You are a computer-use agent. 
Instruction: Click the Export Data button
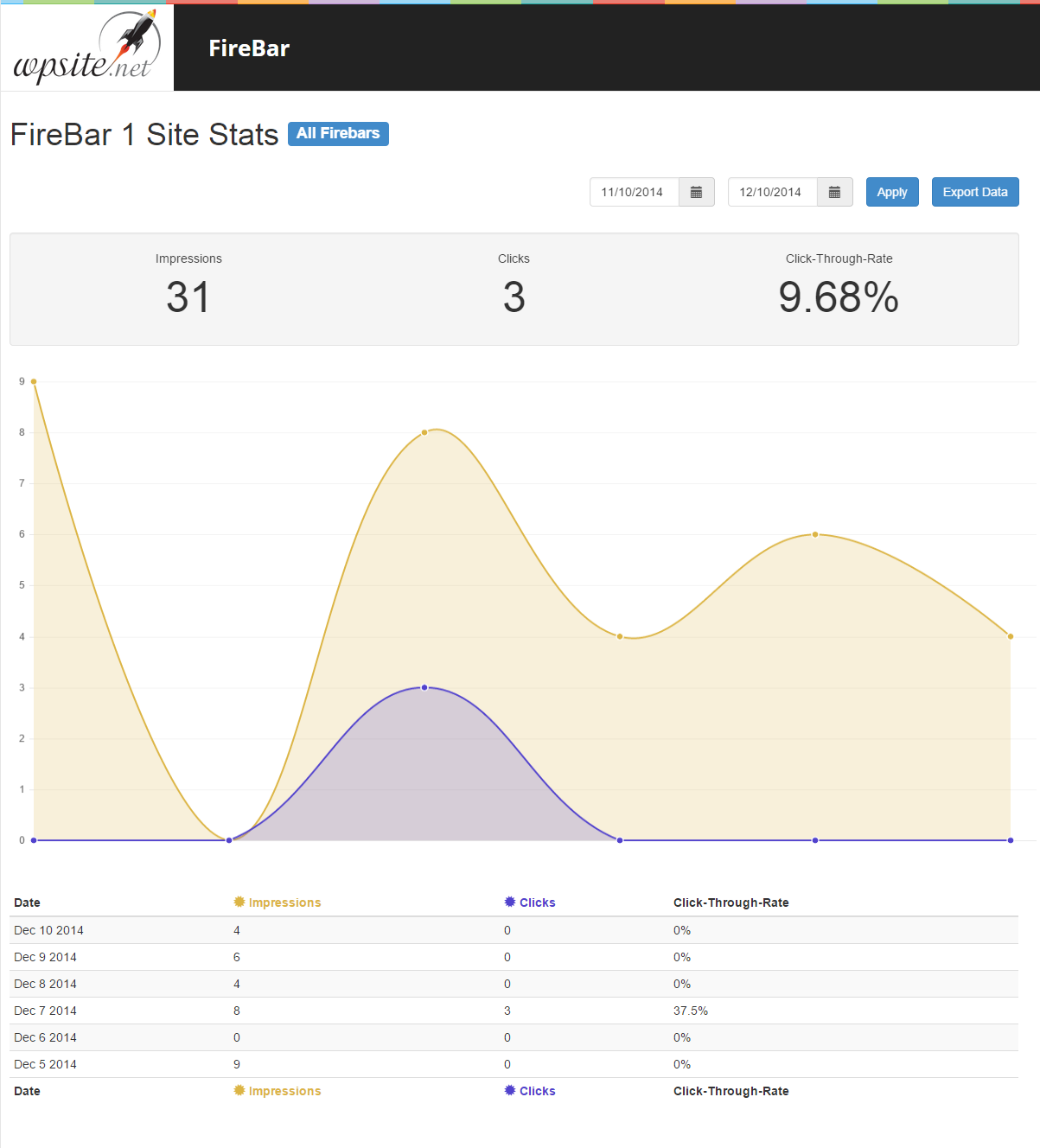coord(975,192)
